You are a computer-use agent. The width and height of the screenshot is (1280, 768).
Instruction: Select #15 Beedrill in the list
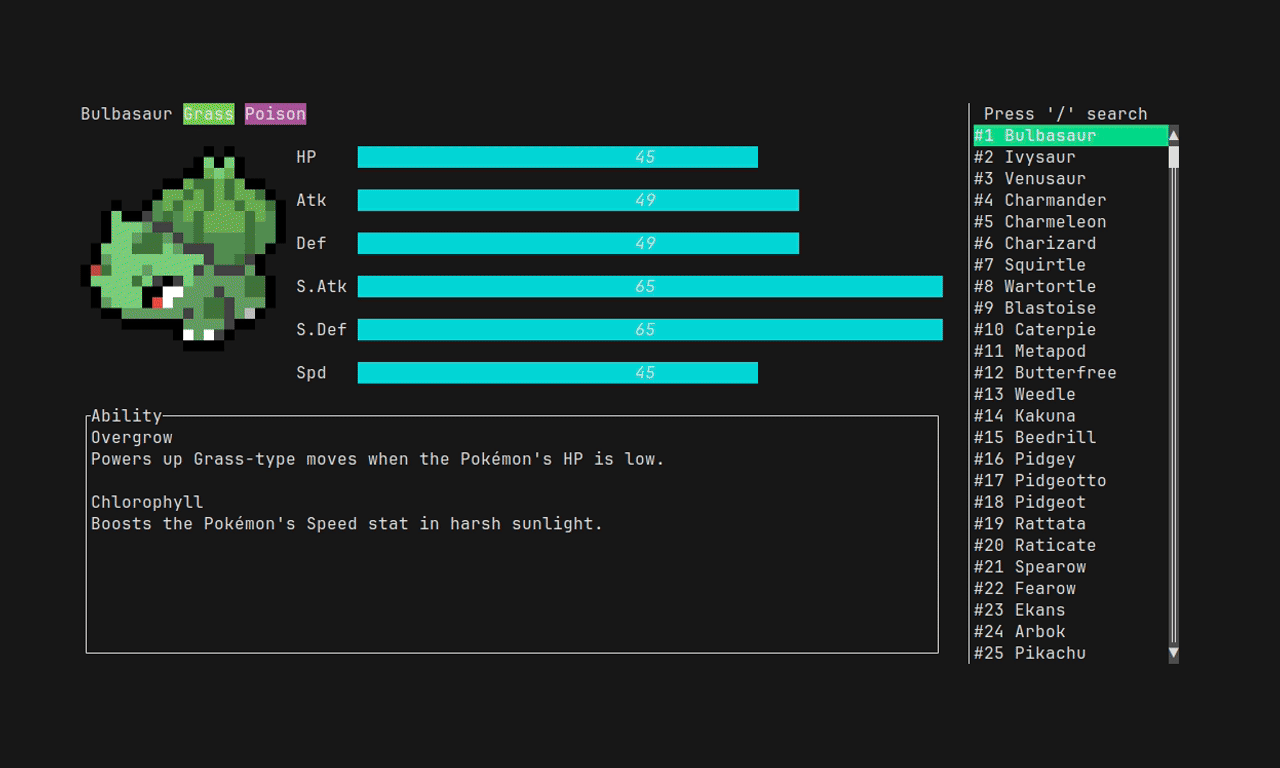click(1071, 437)
